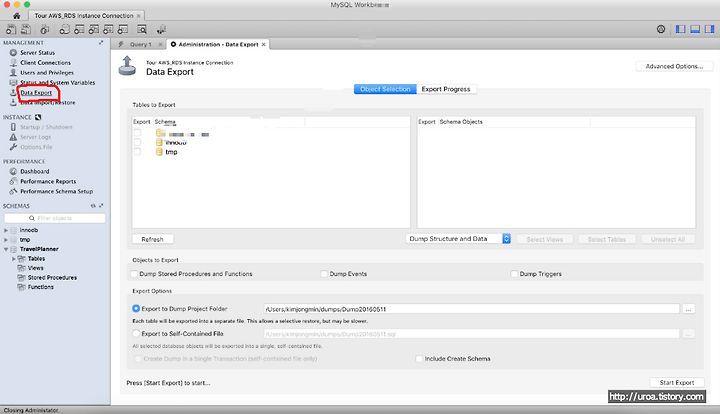Click the dump project folder path field

pyautogui.click(x=472, y=309)
